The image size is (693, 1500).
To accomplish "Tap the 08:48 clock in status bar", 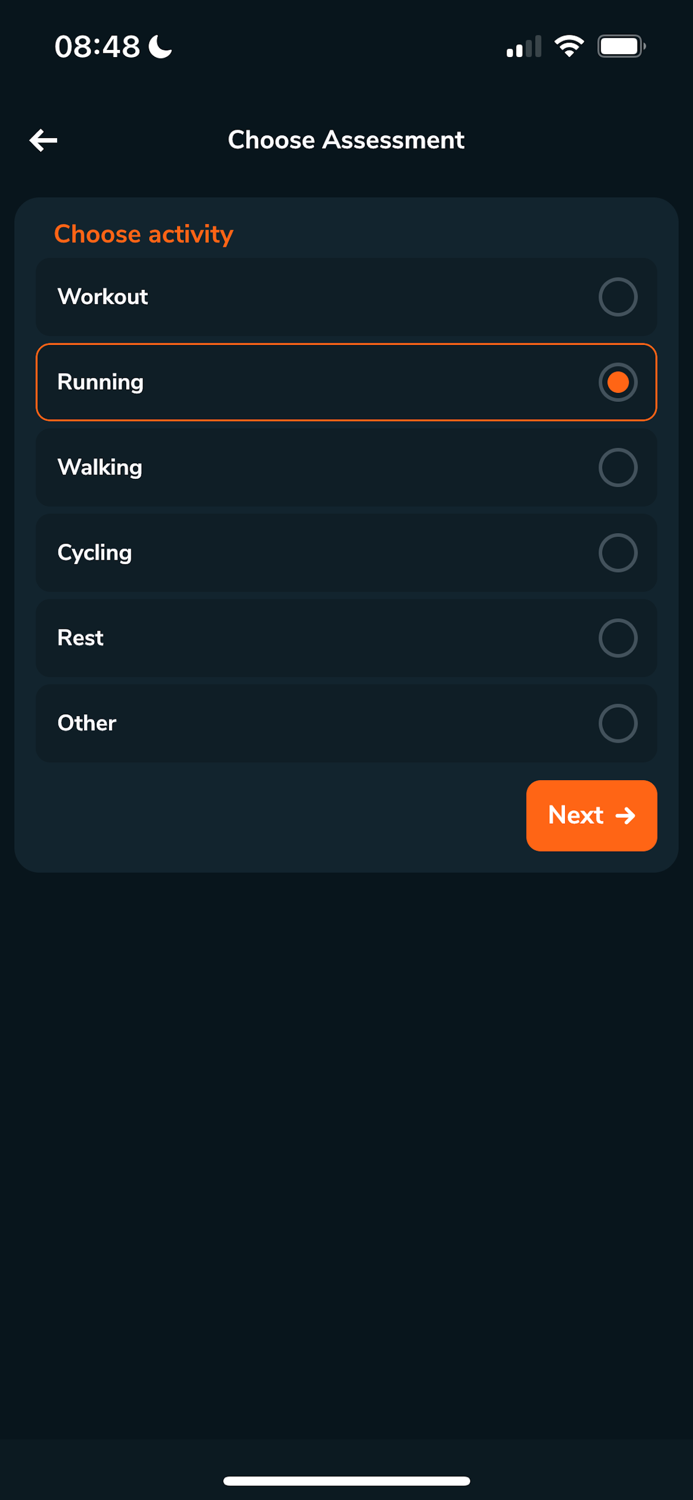I will [97, 46].
